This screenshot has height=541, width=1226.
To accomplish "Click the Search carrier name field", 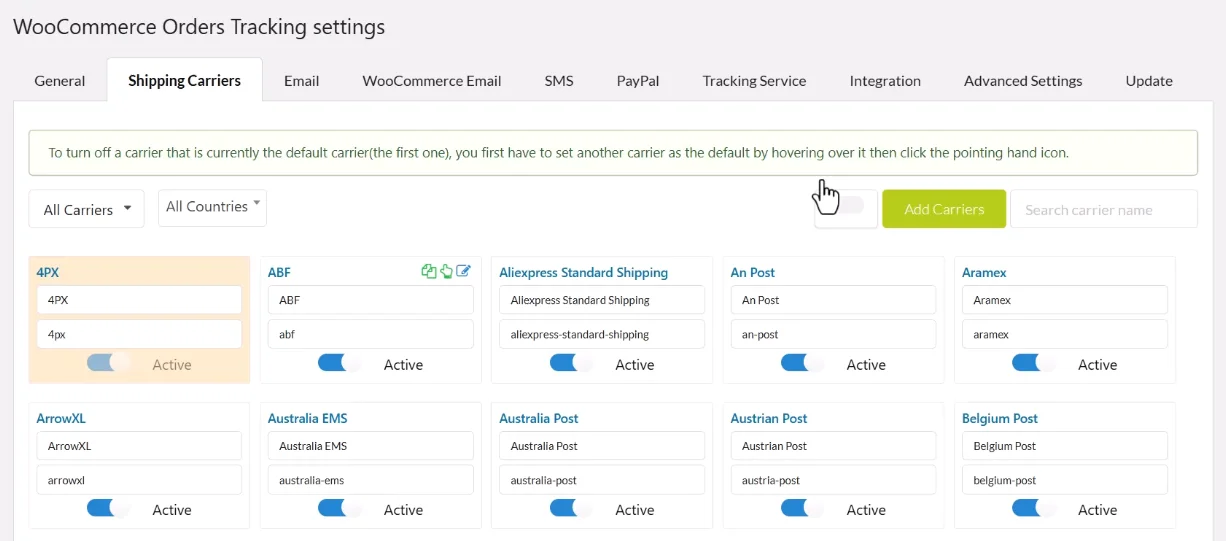I will [x=1104, y=209].
